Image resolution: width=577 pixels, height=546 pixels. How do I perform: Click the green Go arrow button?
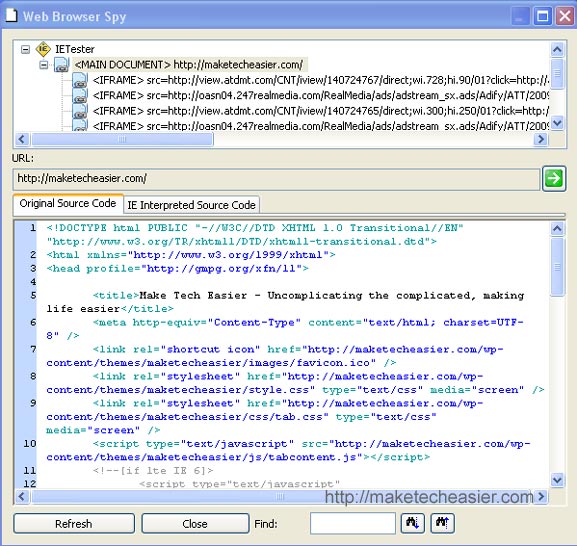(x=554, y=178)
